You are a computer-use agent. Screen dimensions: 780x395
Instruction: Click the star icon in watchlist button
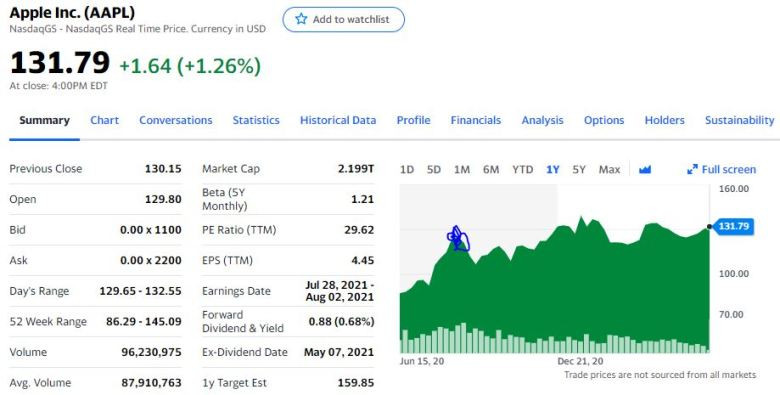pyautogui.click(x=301, y=19)
